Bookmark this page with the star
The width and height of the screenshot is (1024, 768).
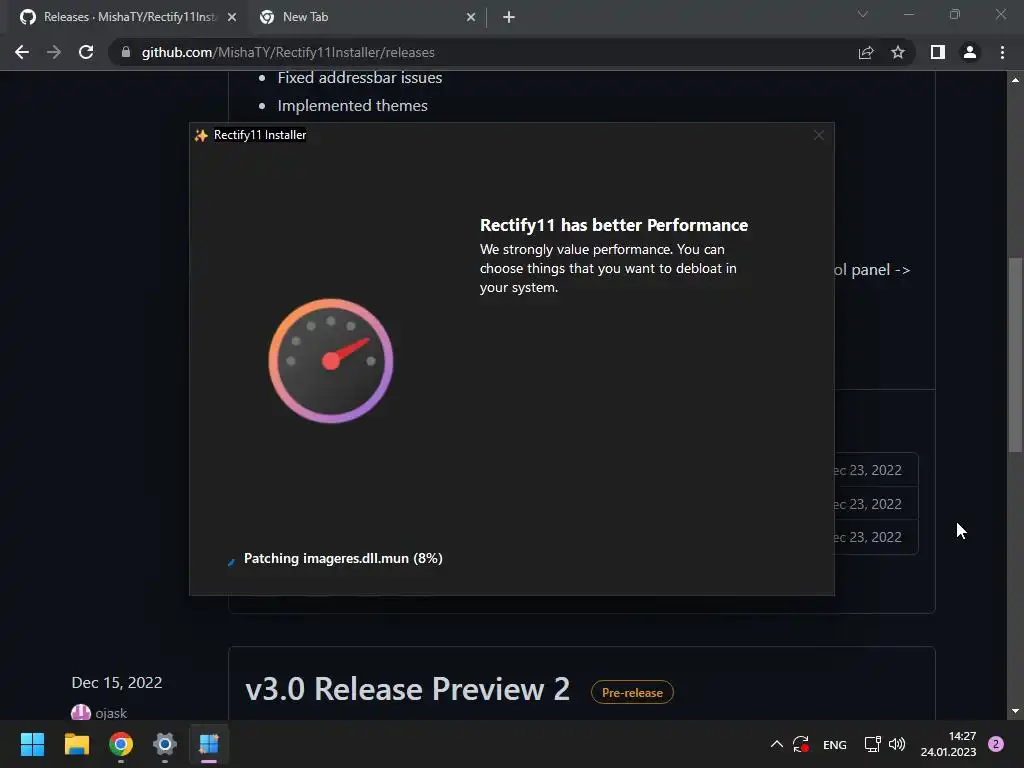pyautogui.click(x=898, y=52)
